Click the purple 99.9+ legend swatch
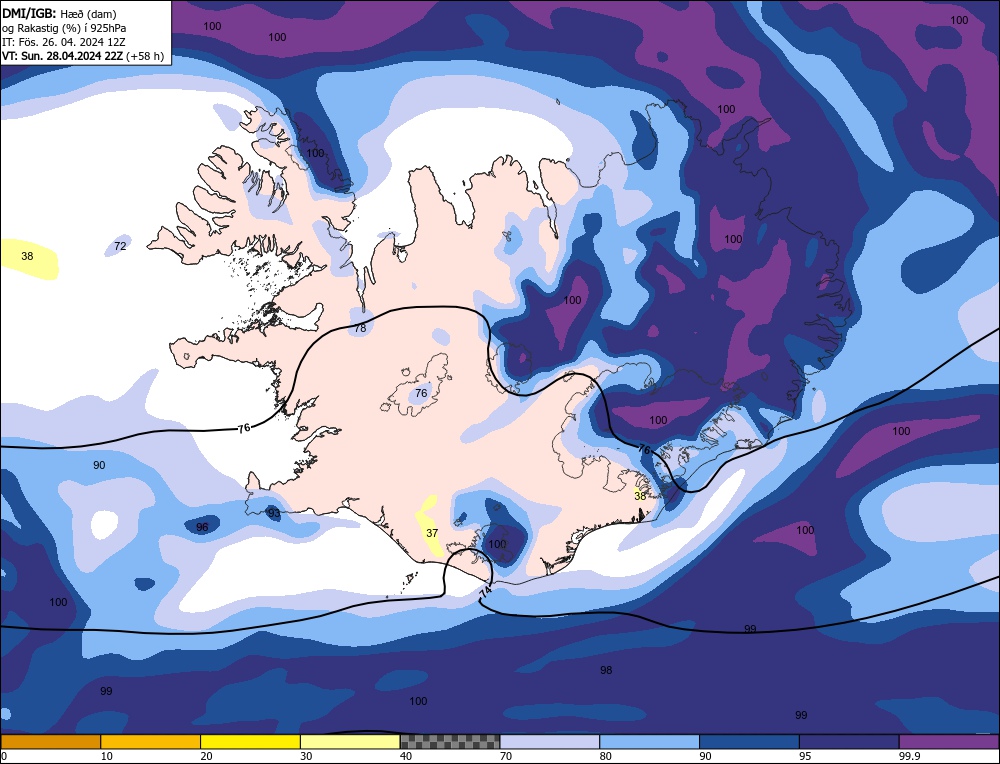This screenshot has height=764, width=1000. pos(949,742)
